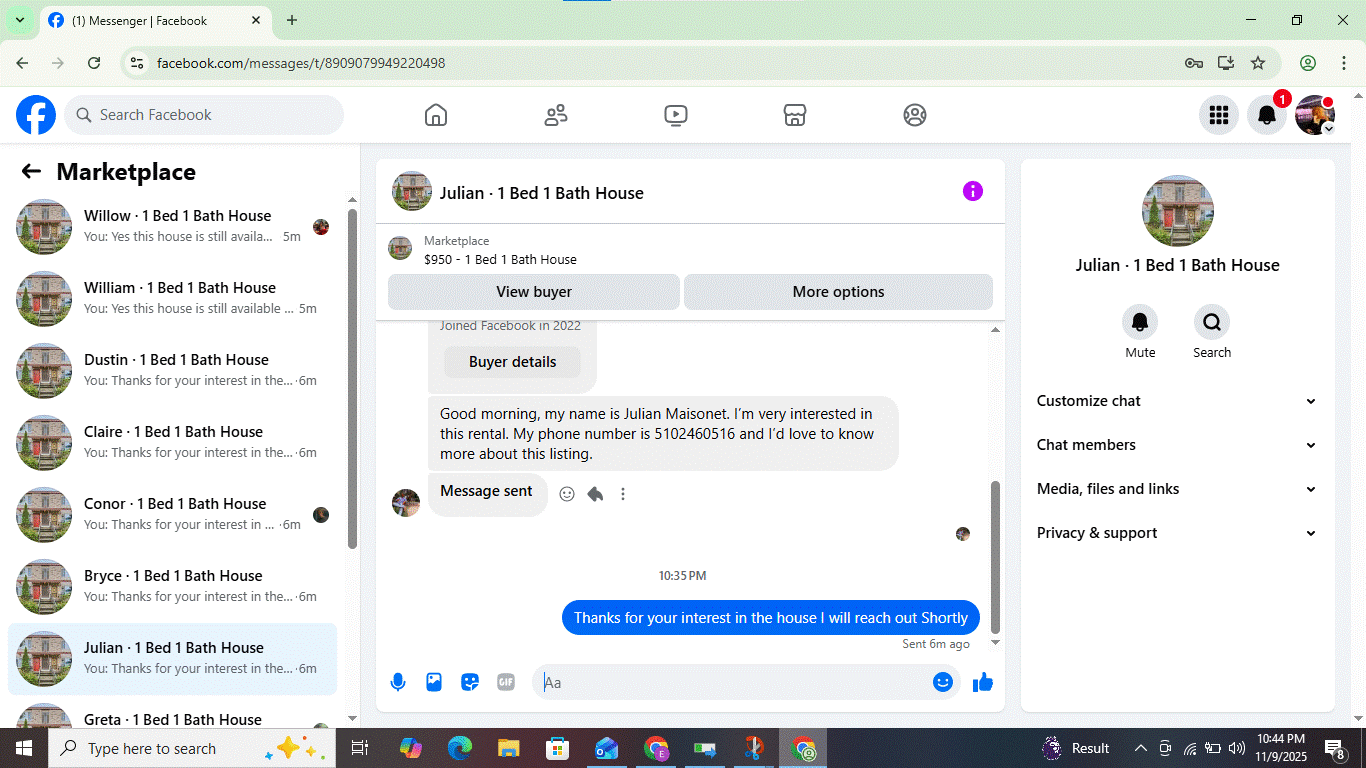Reply to the 'Message sent' bubble
Image resolution: width=1366 pixels, height=768 pixels.
595,494
